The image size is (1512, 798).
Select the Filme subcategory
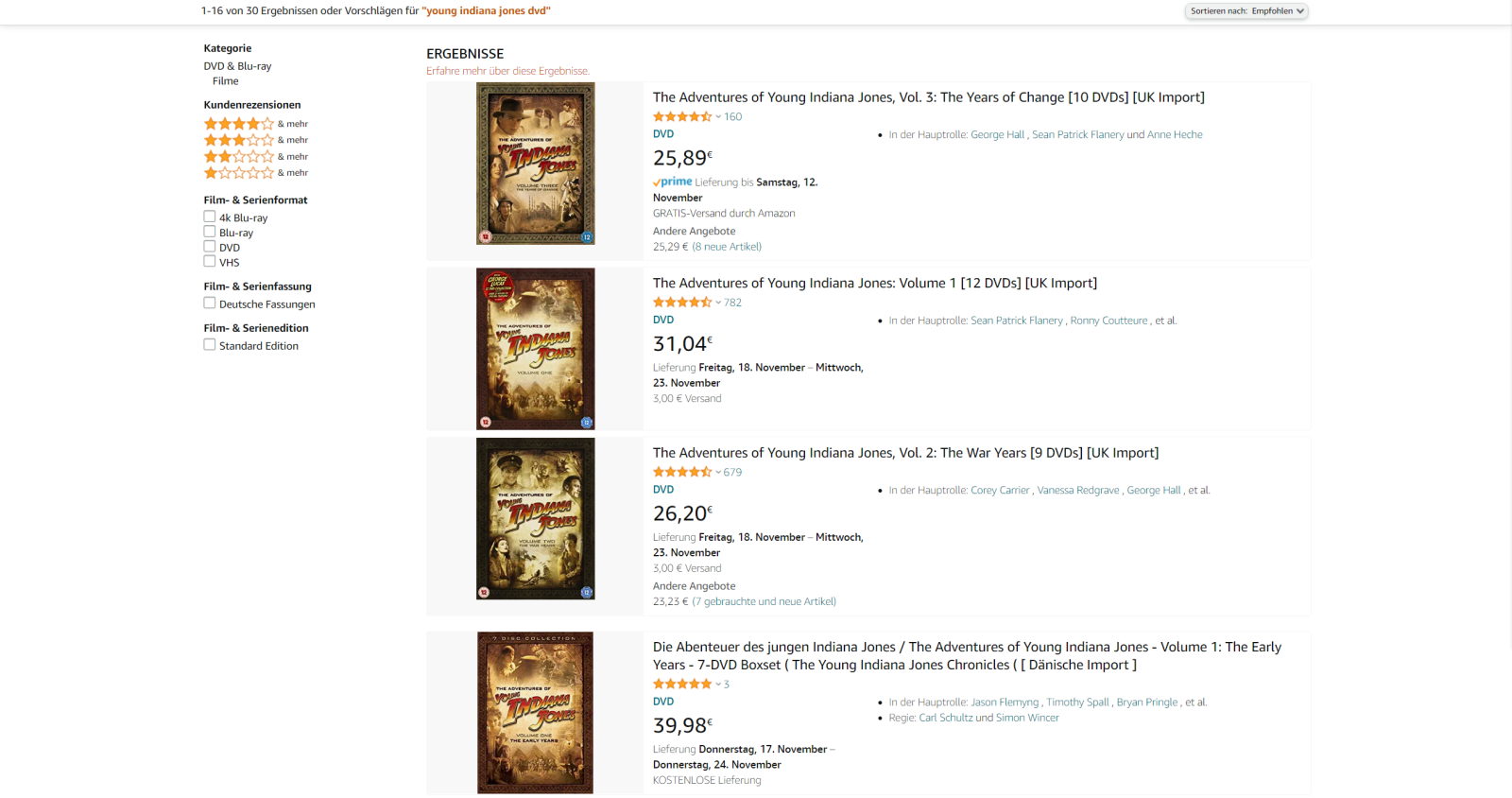225,81
